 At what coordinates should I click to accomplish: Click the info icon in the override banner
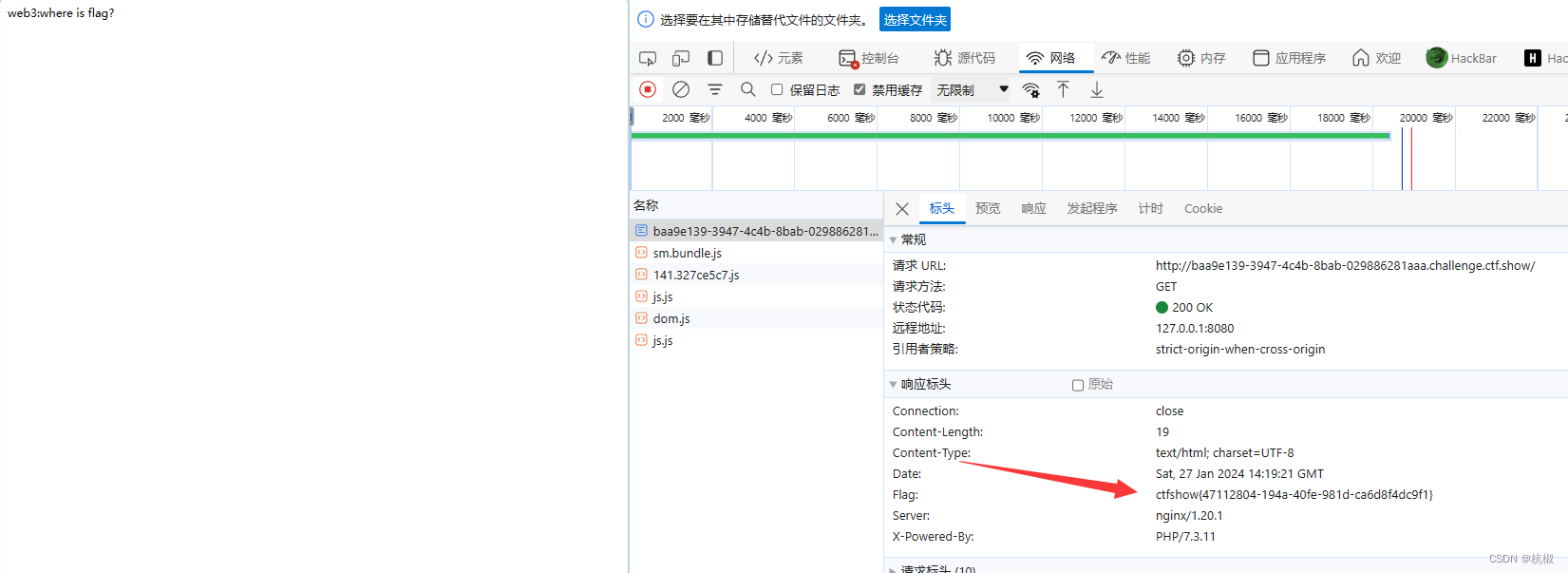pyautogui.click(x=646, y=19)
